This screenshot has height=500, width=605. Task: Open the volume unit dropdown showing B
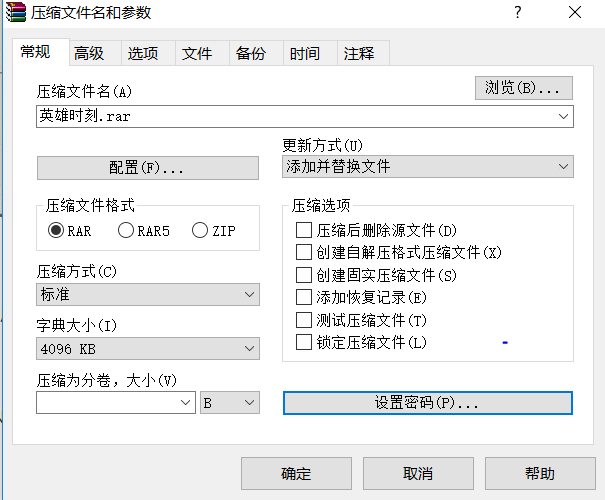(x=230, y=403)
